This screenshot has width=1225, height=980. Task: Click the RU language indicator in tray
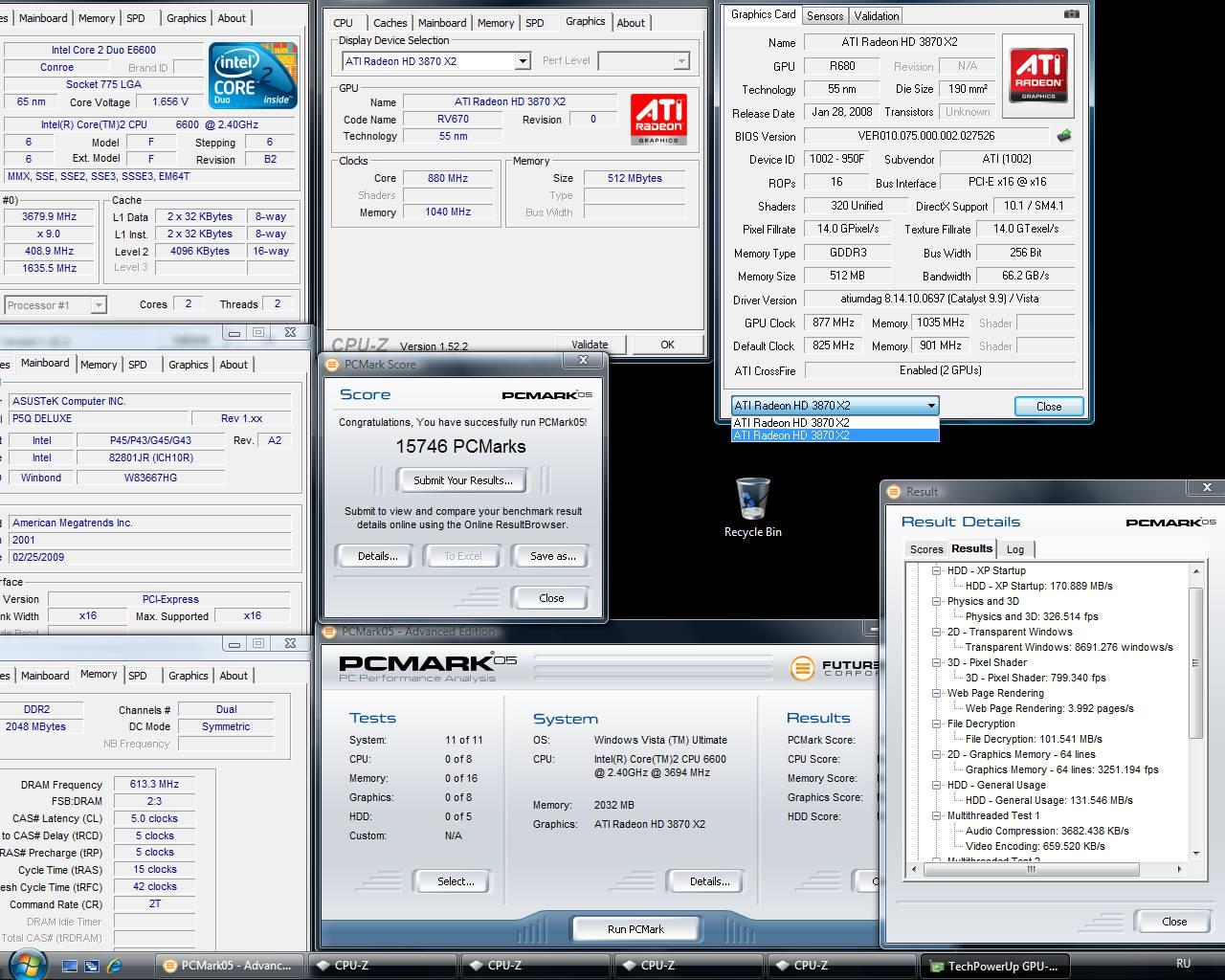click(x=1183, y=964)
